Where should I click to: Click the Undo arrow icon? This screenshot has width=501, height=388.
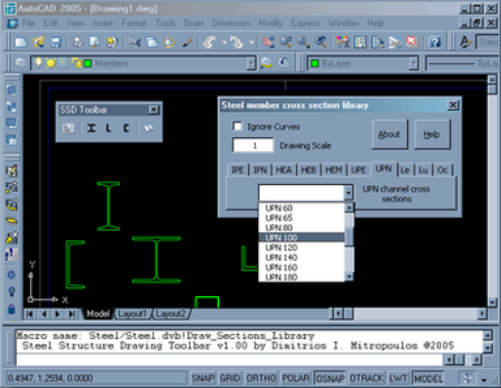coord(210,42)
